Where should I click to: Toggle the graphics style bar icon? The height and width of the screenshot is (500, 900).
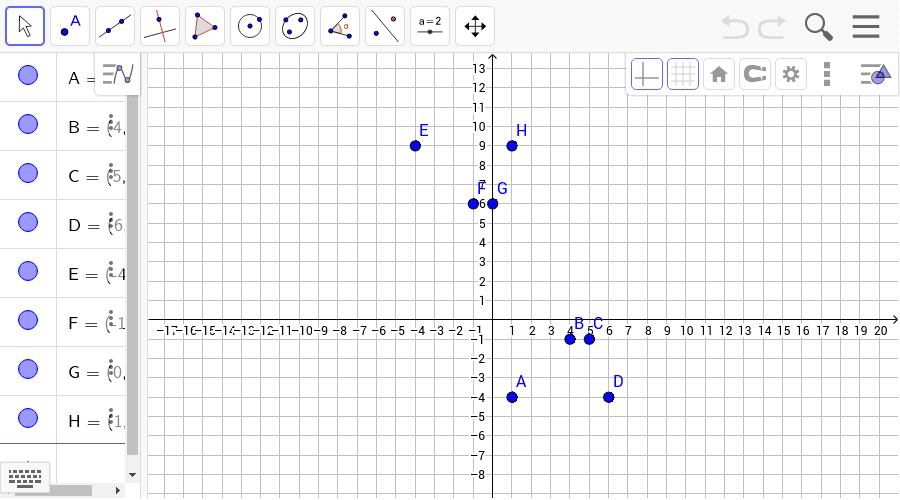click(875, 74)
